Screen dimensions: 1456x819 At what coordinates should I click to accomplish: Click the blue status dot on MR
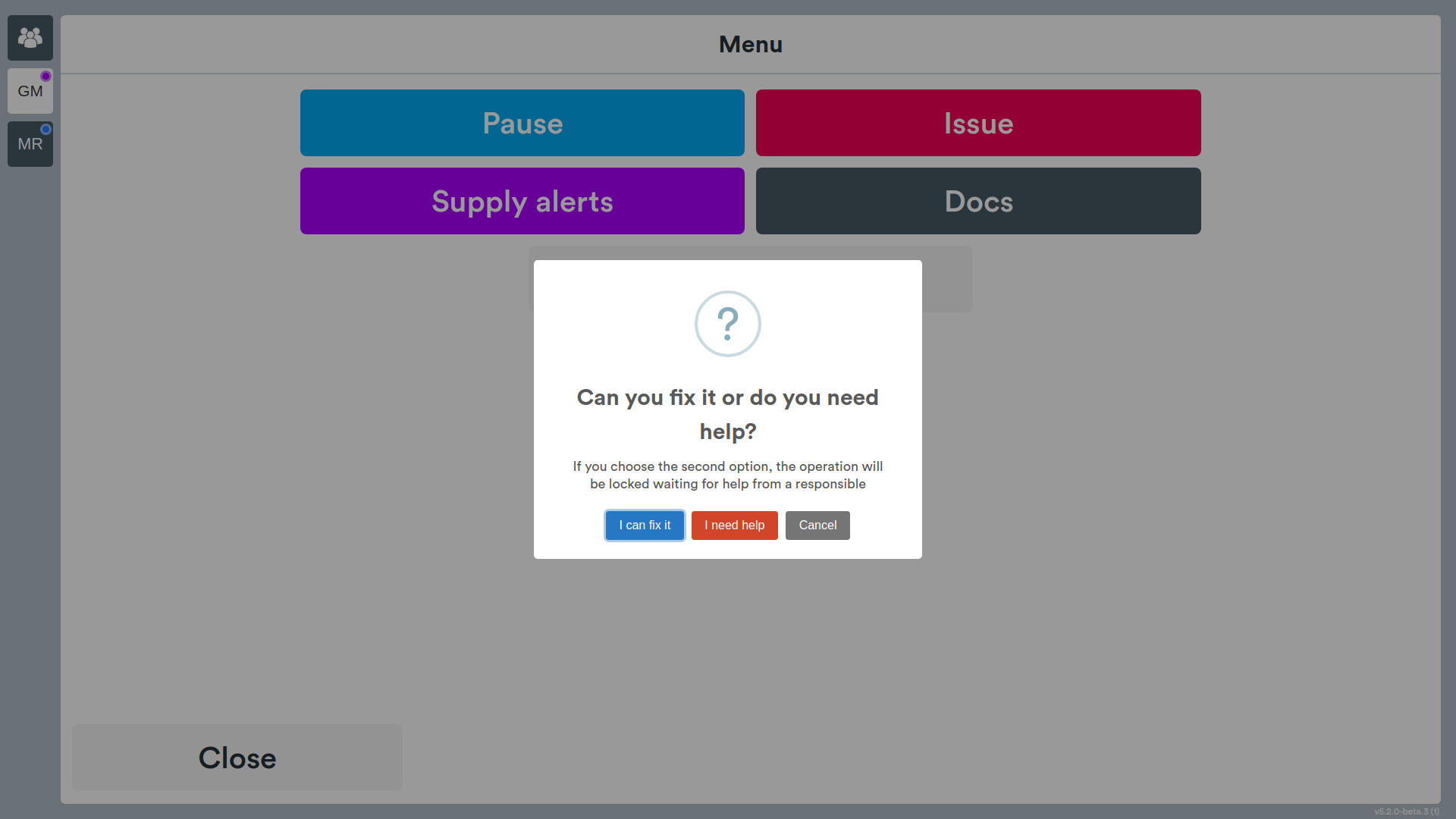pos(46,129)
